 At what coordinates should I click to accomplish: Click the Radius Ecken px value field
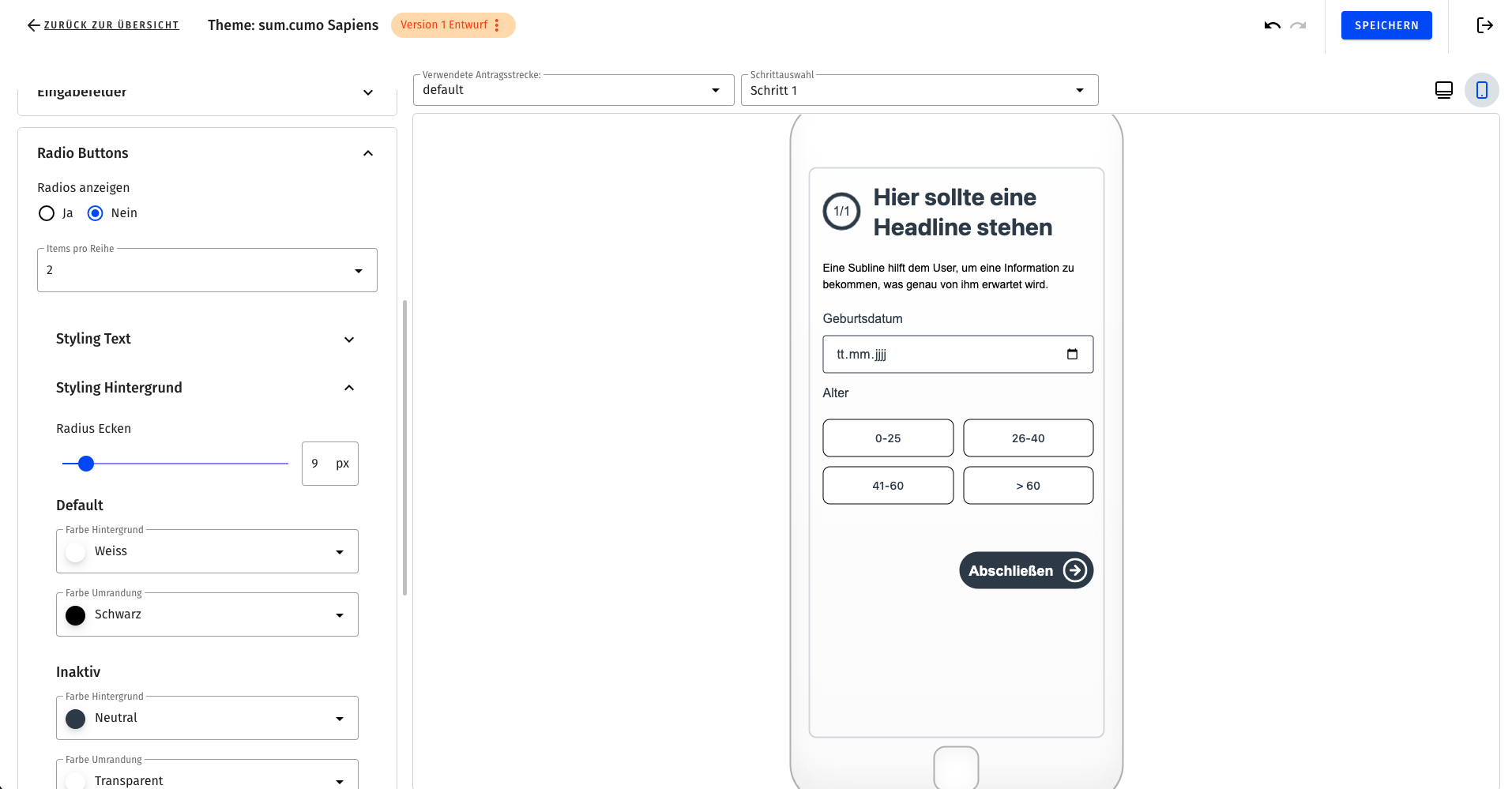(x=329, y=464)
